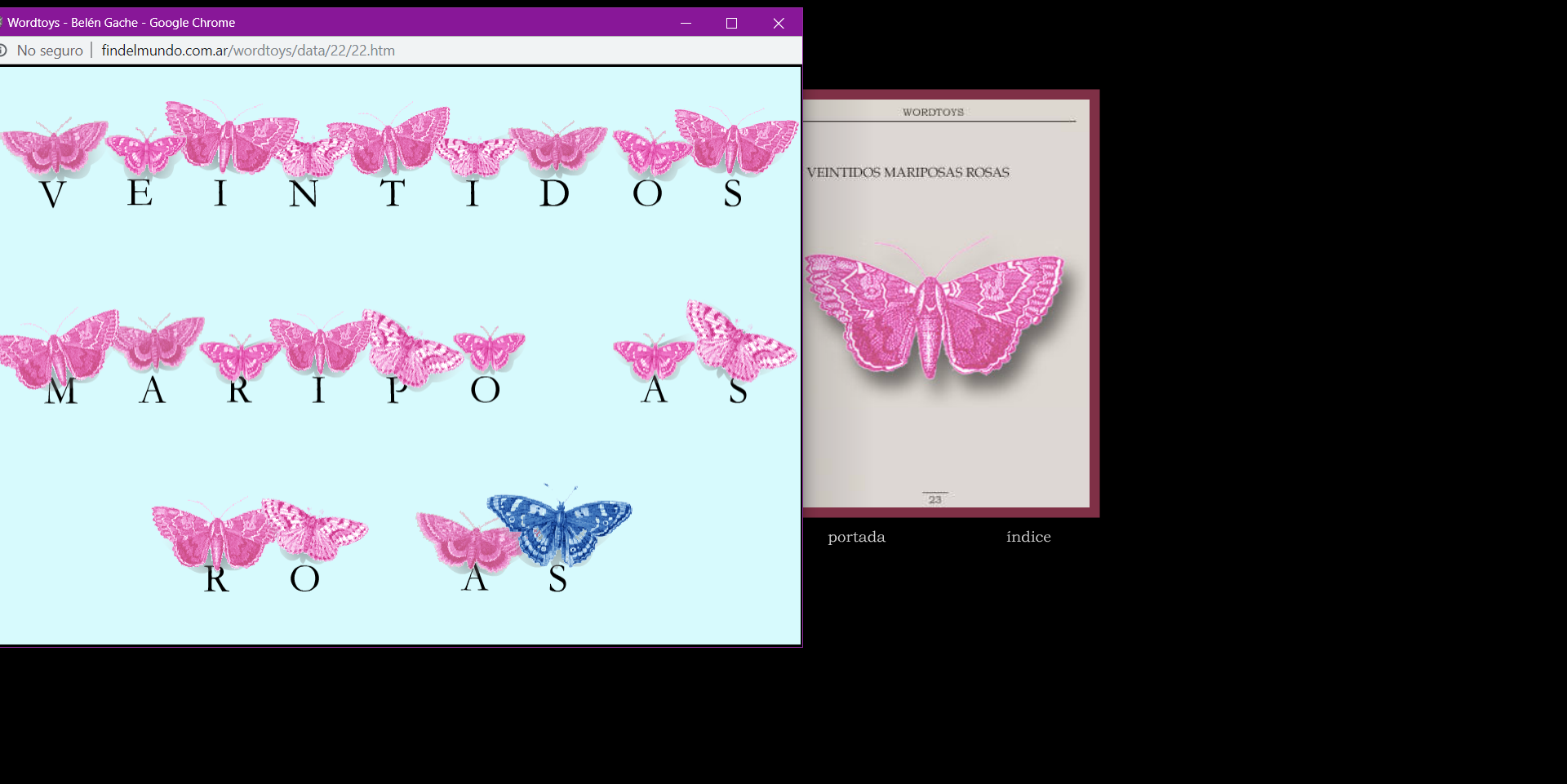1567x784 pixels.
Task: Click the blue butterfly above the letter S
Action: [560, 526]
